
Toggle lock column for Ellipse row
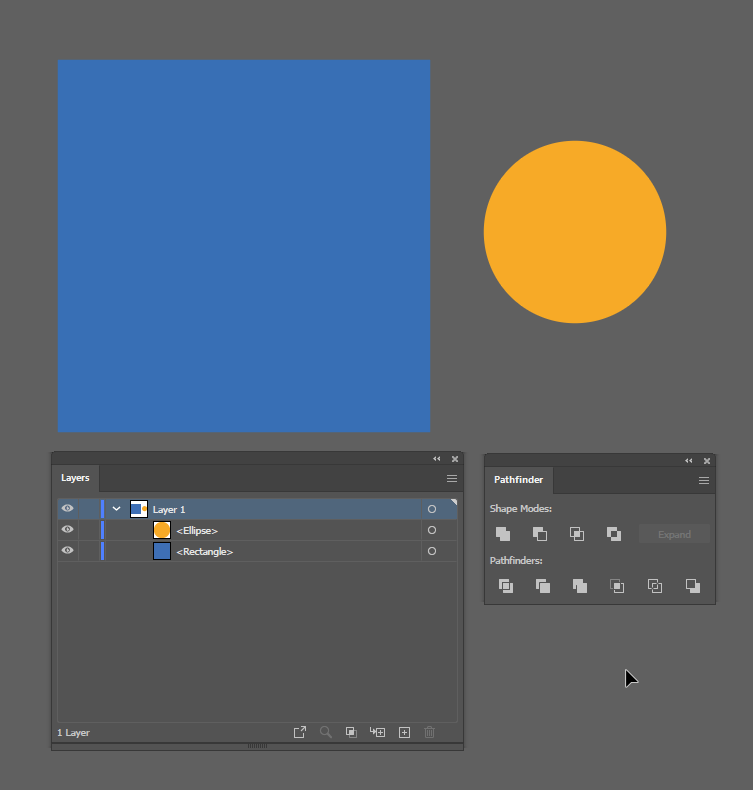(89, 530)
